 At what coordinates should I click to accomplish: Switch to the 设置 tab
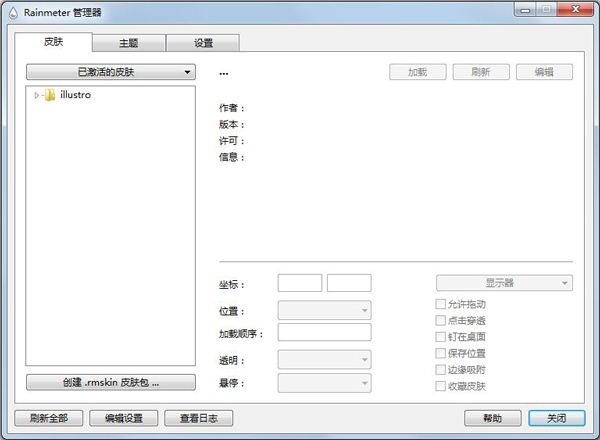click(x=202, y=43)
